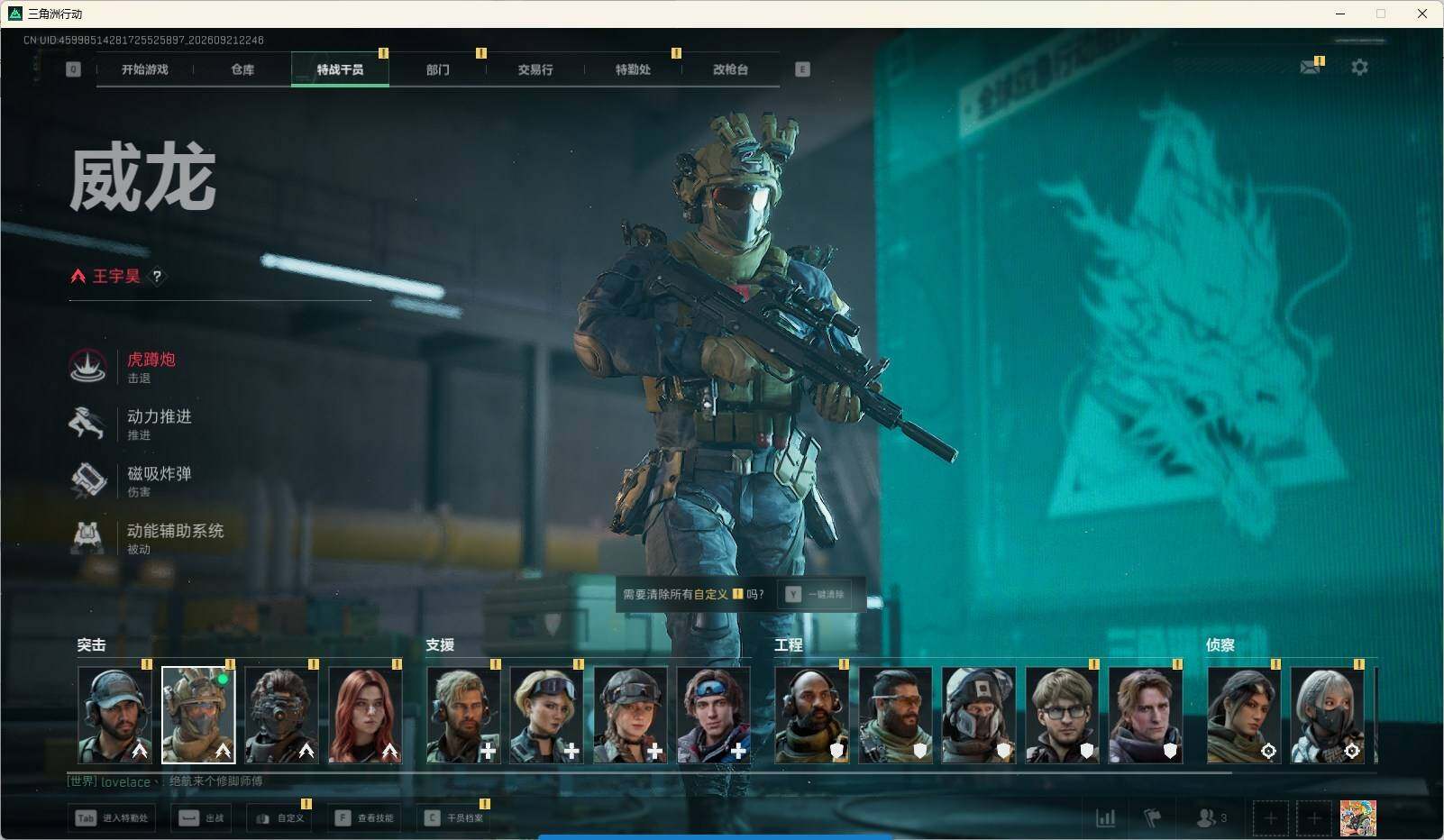
Task: Click the 工程 class heading
Action: [789, 645]
